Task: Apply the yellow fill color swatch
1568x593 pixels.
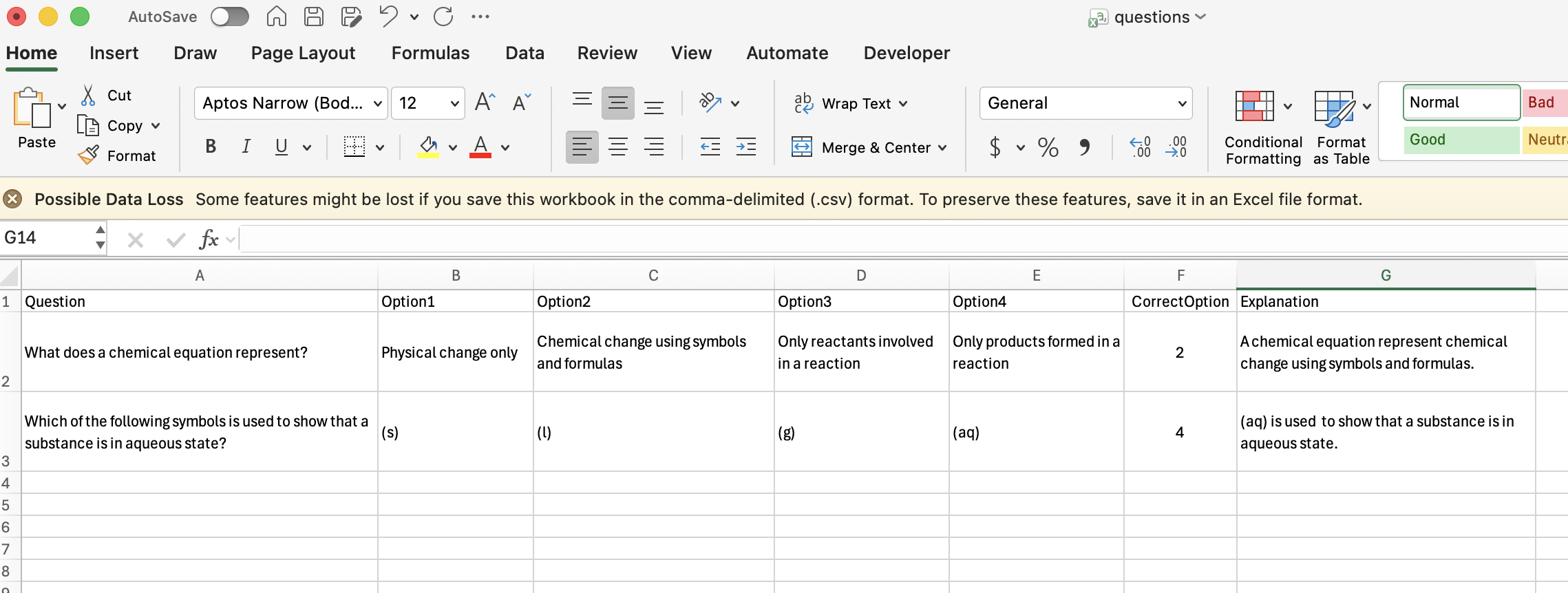Action: 428,147
